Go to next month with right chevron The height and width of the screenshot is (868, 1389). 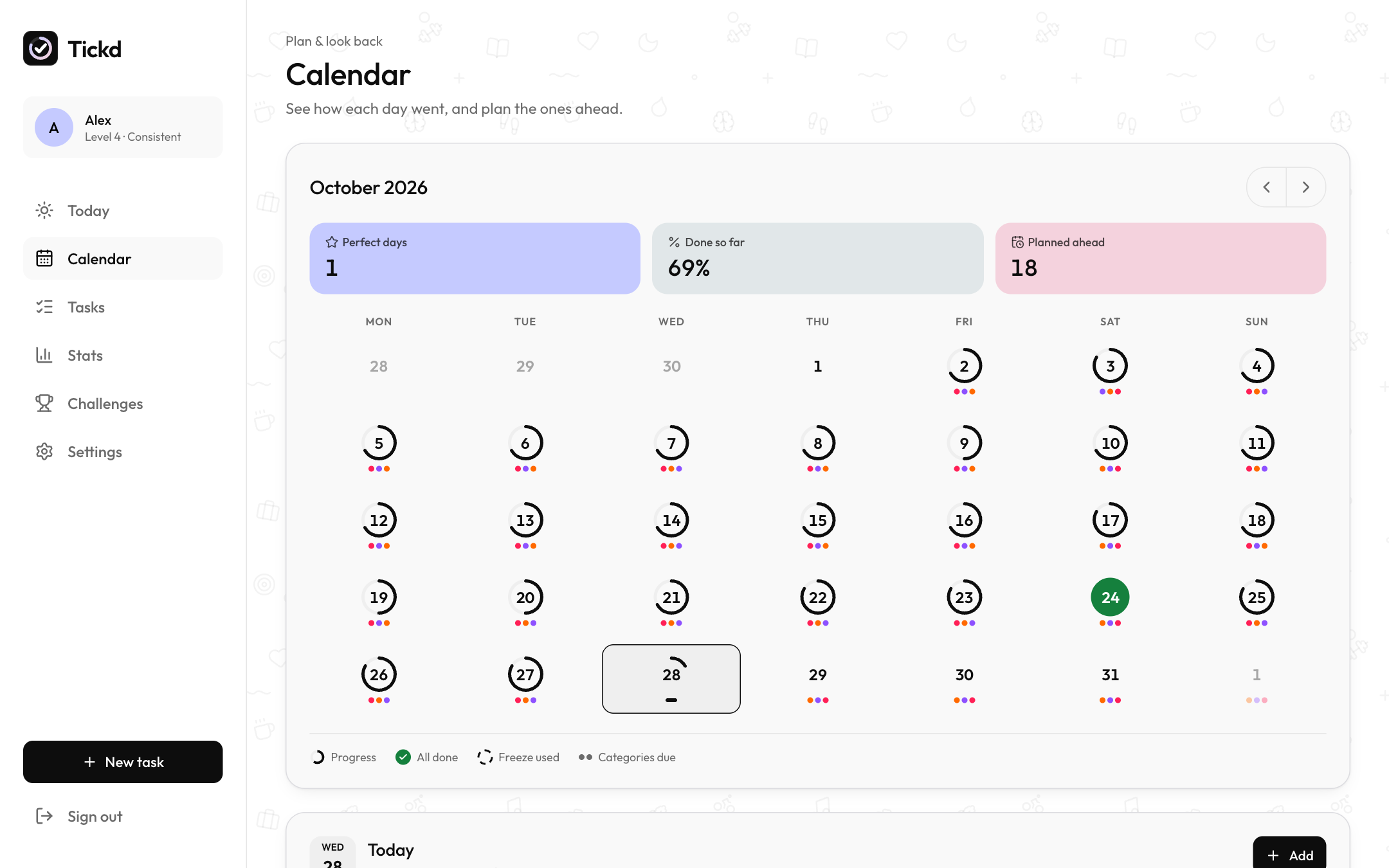pos(1305,187)
